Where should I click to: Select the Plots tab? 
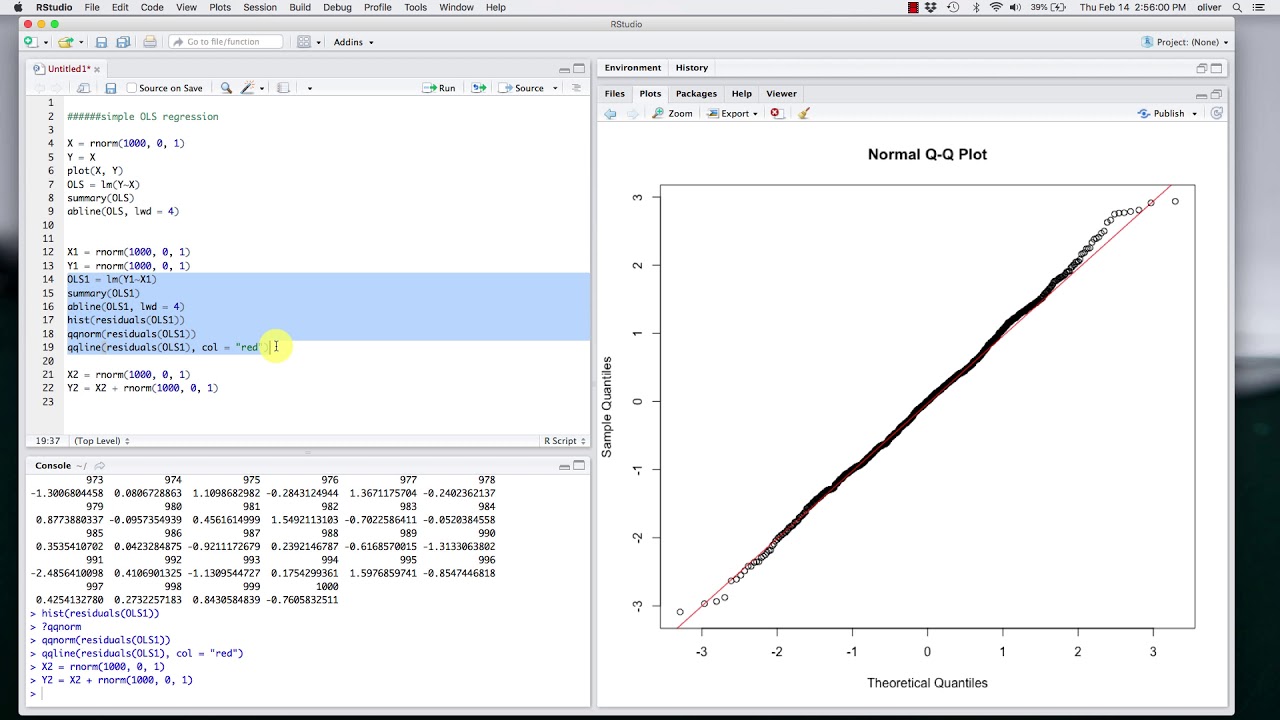click(650, 94)
